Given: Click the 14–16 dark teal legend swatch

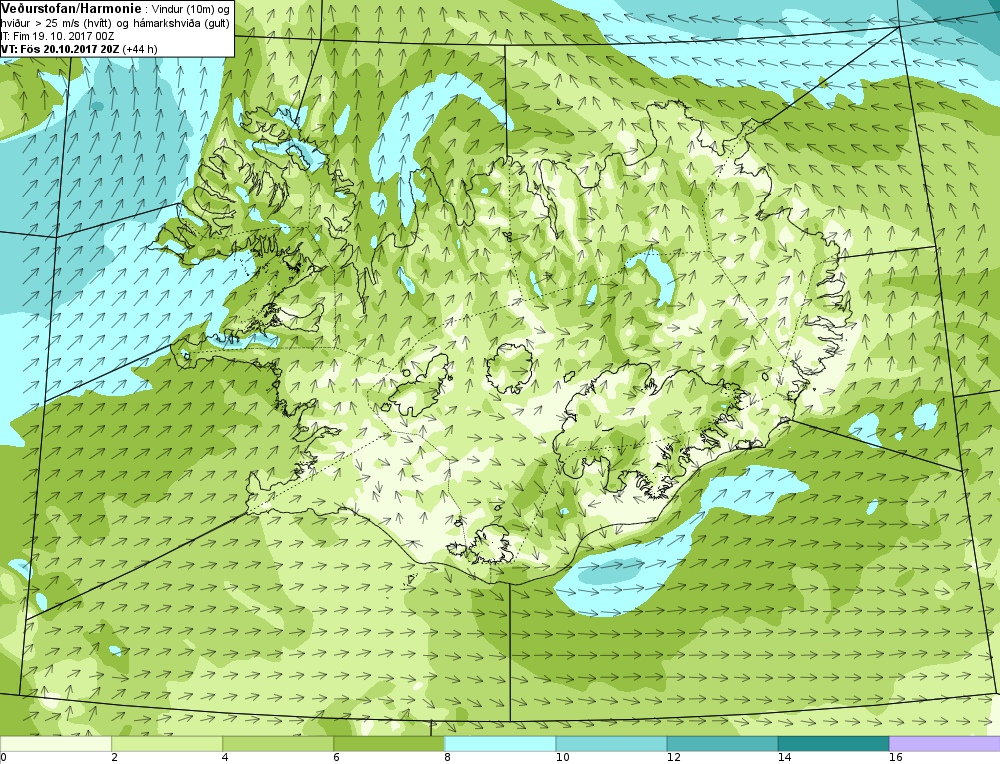Looking at the screenshot, I should 834,744.
